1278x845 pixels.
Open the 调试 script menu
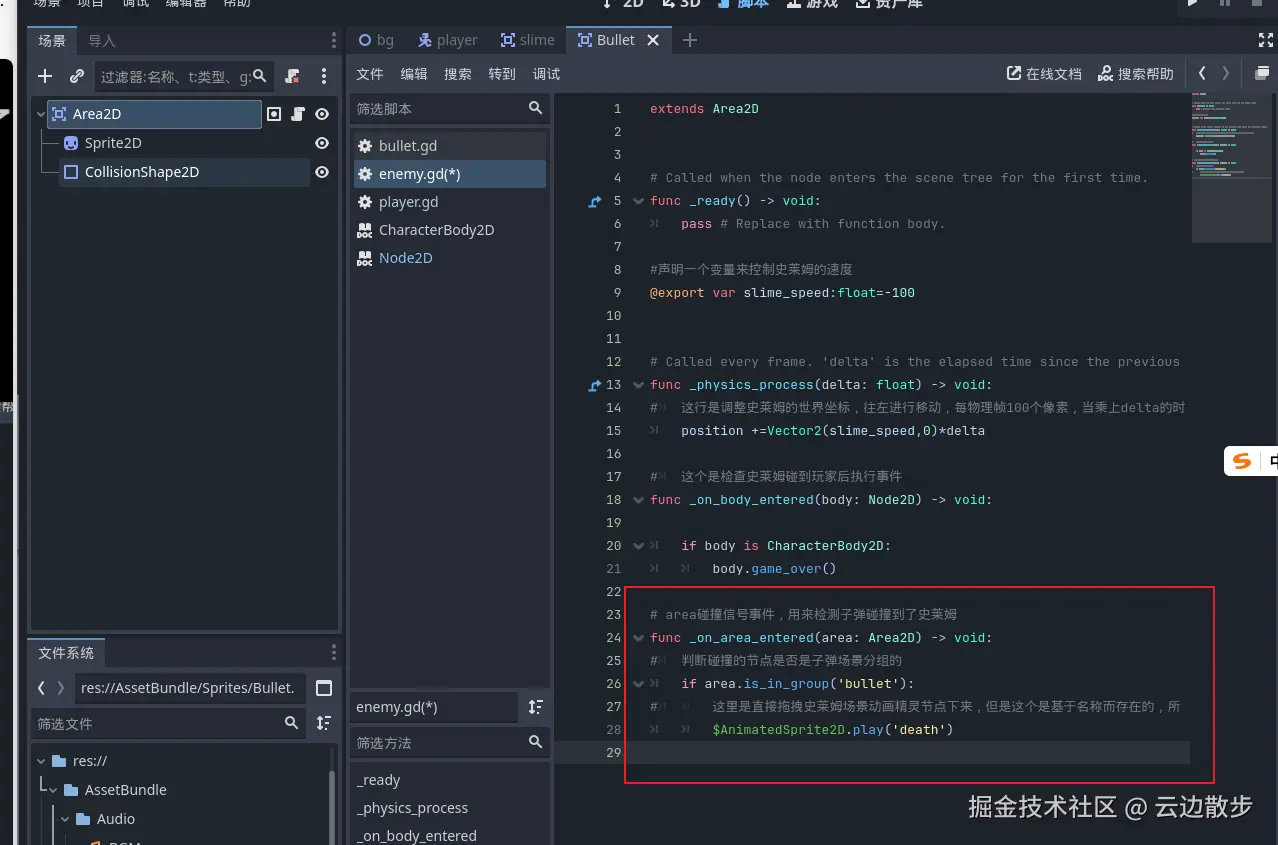tap(547, 74)
